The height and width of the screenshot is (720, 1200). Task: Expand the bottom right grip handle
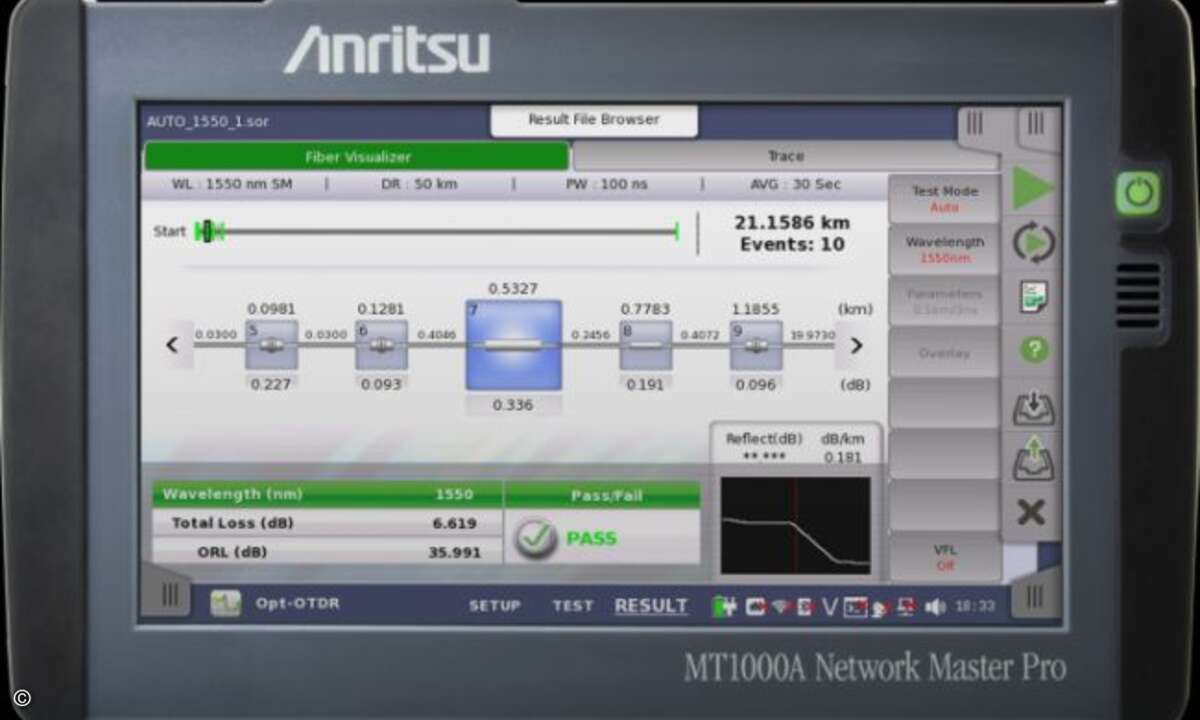pos(1035,597)
